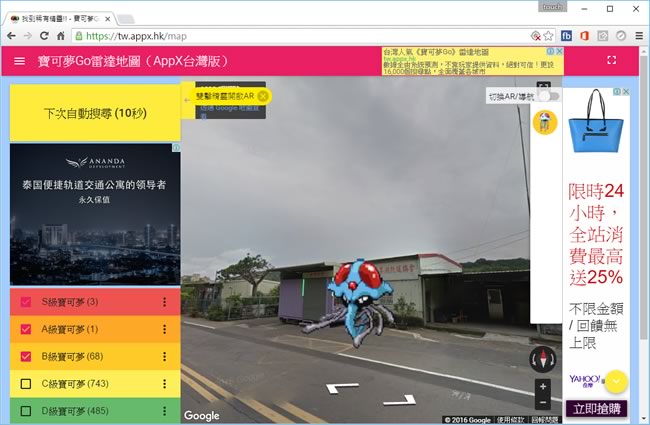Open Chrome's main menu icon
This screenshot has height=425, width=650.
(639, 36)
